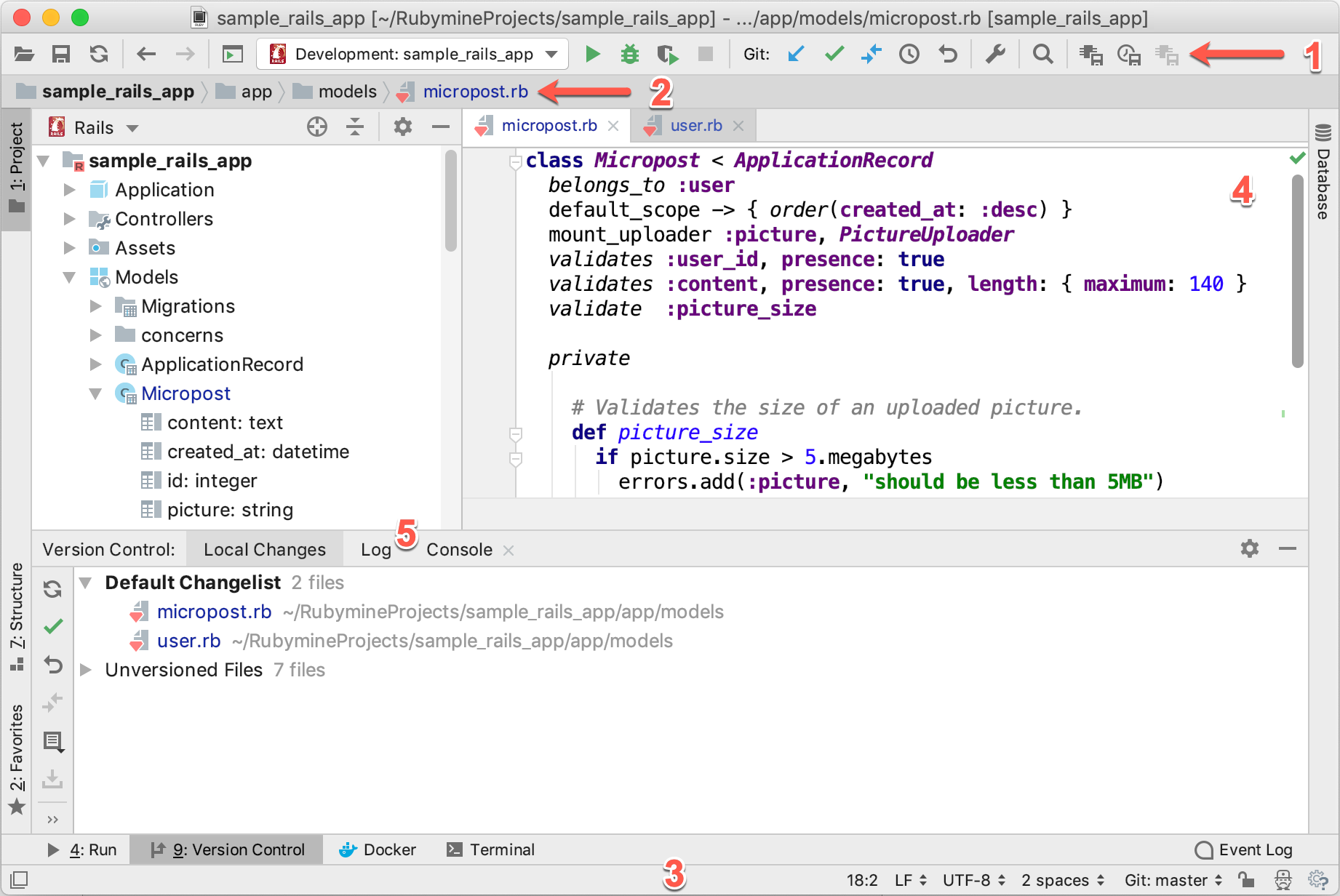Compare with branch using the main toolbar Git icon
The image size is (1340, 896).
(x=872, y=54)
